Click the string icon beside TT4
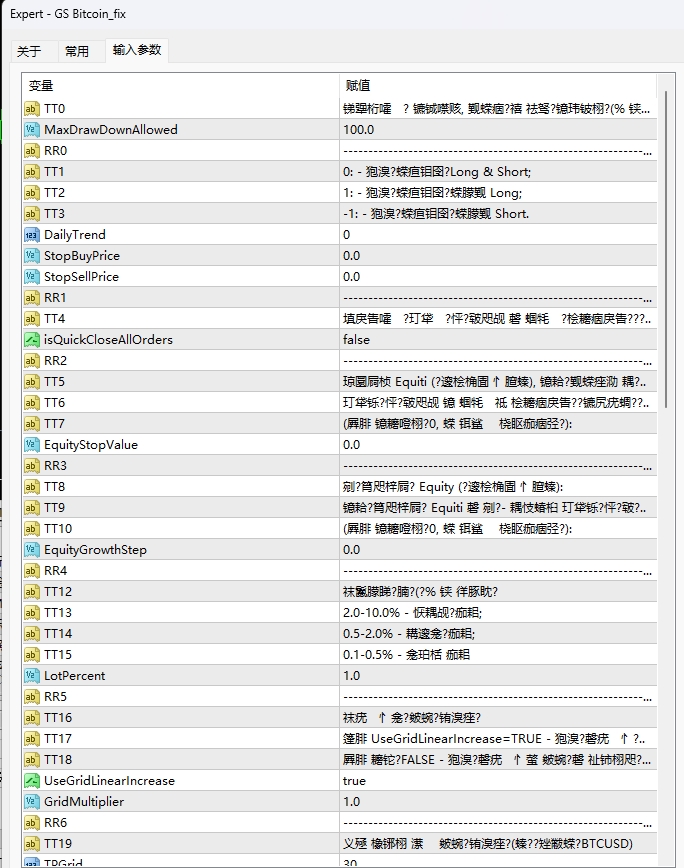 pos(32,319)
